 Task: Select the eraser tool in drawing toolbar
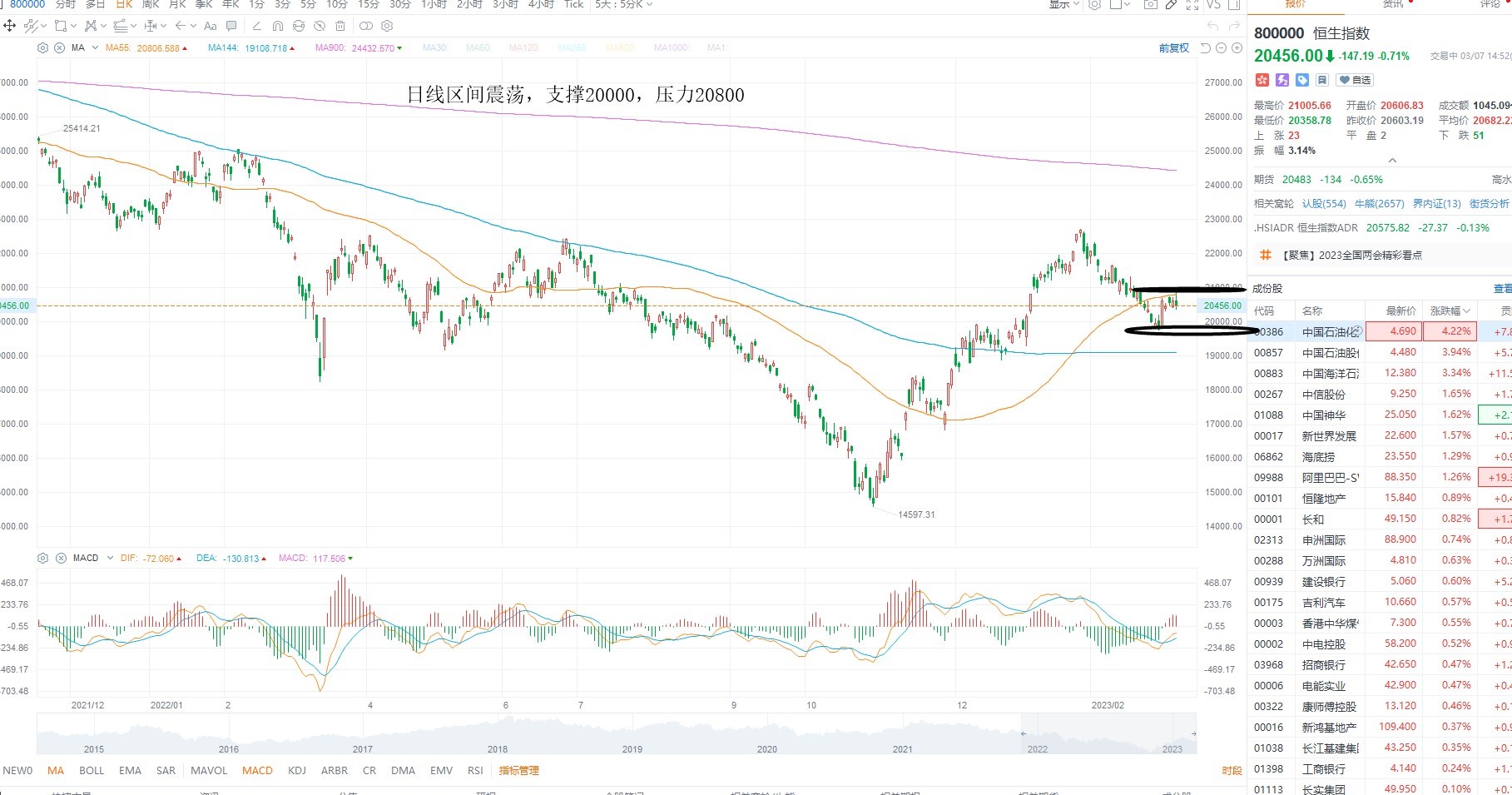(x=256, y=26)
